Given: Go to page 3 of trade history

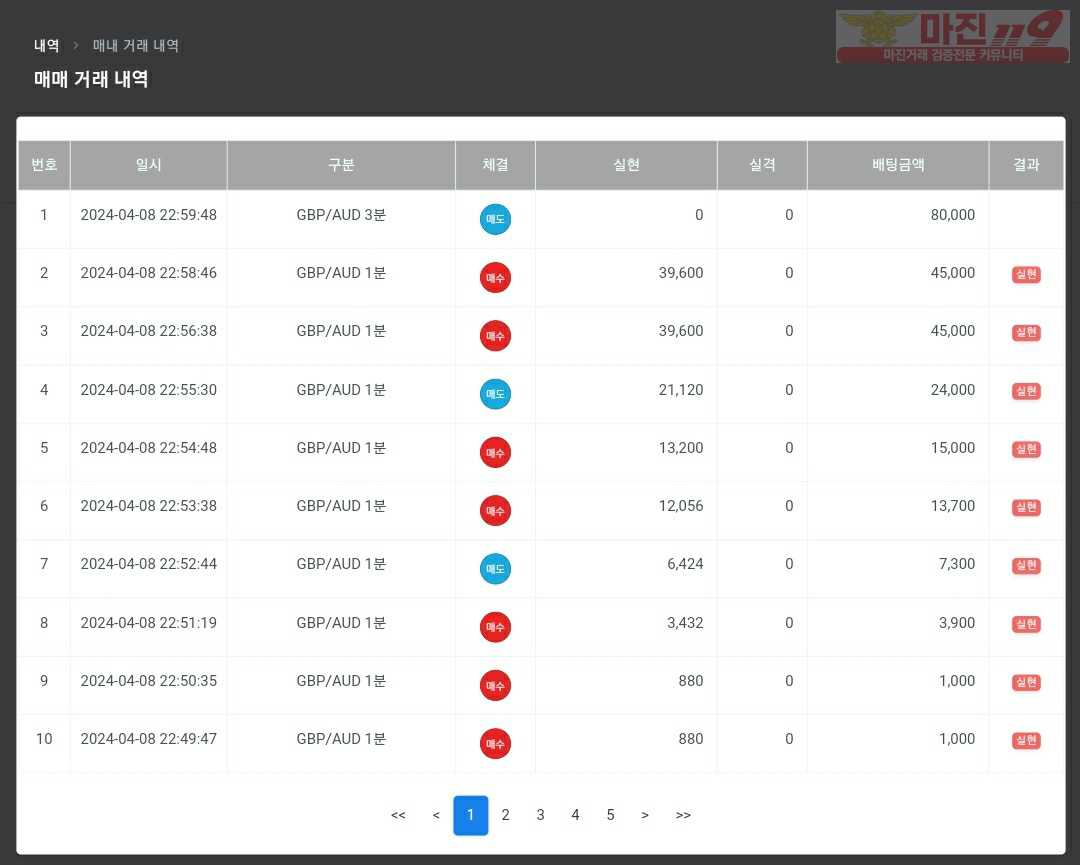Looking at the screenshot, I should (x=541, y=815).
